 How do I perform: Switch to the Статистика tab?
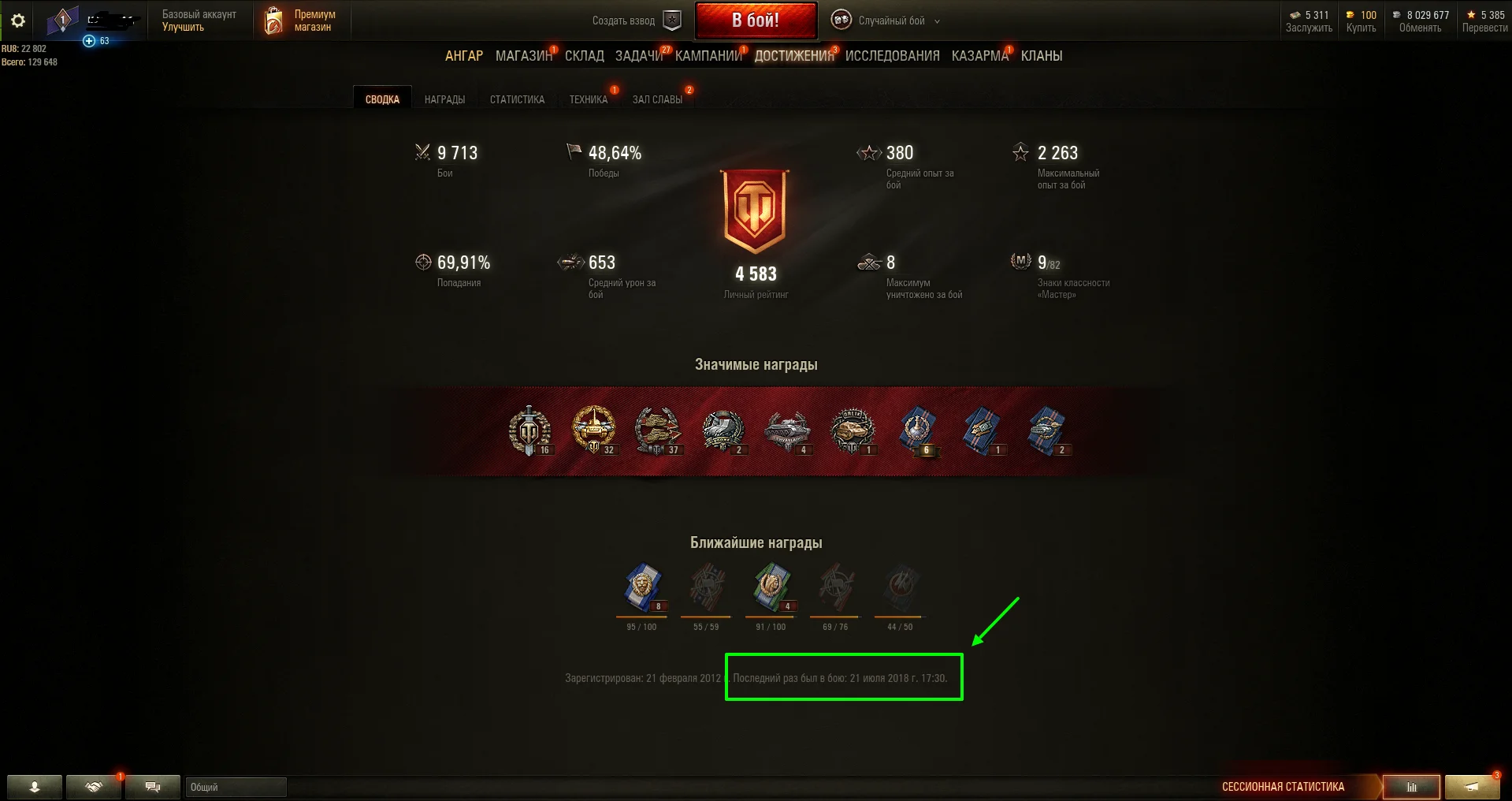[517, 99]
